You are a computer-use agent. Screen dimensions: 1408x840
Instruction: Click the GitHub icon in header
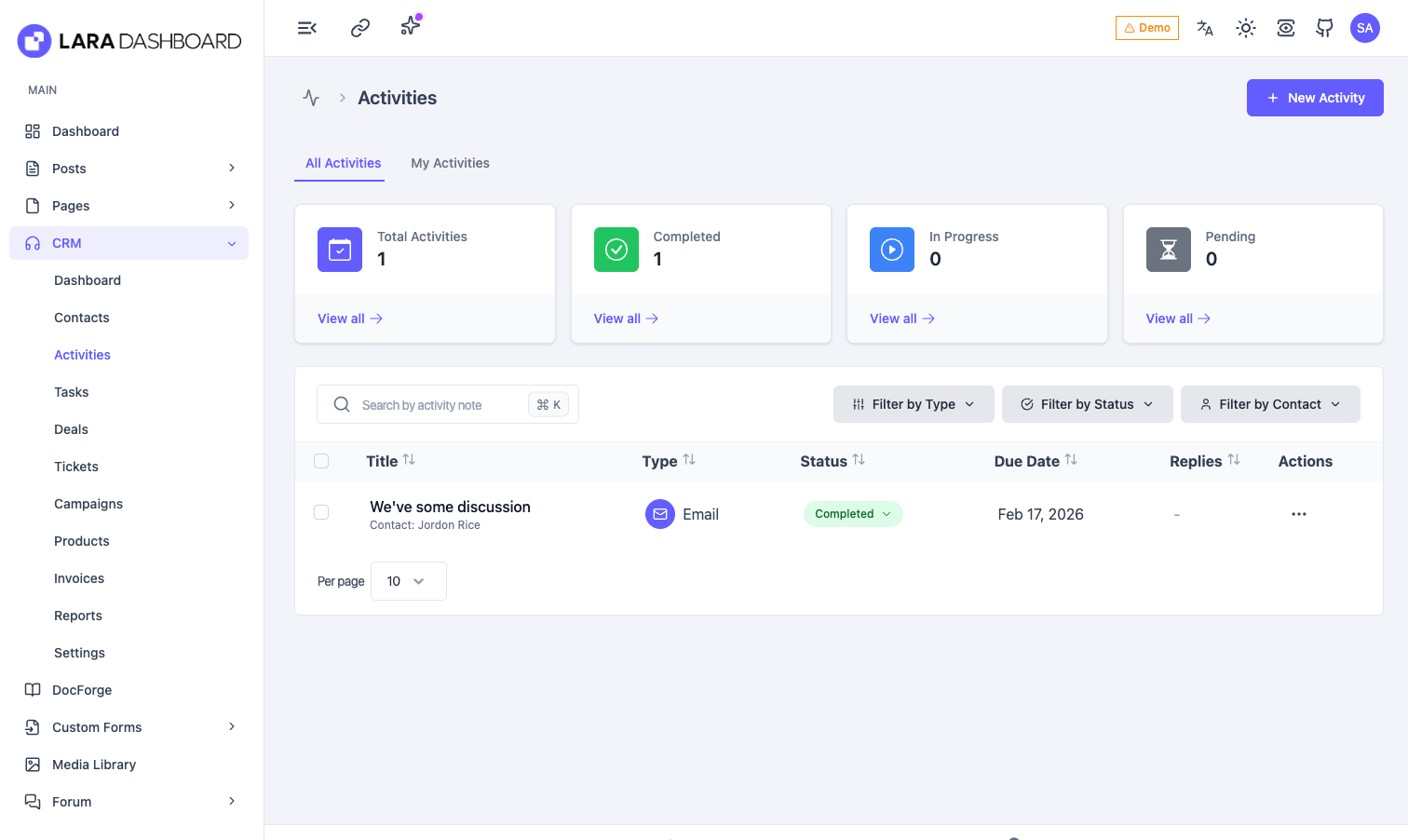pyautogui.click(x=1324, y=28)
